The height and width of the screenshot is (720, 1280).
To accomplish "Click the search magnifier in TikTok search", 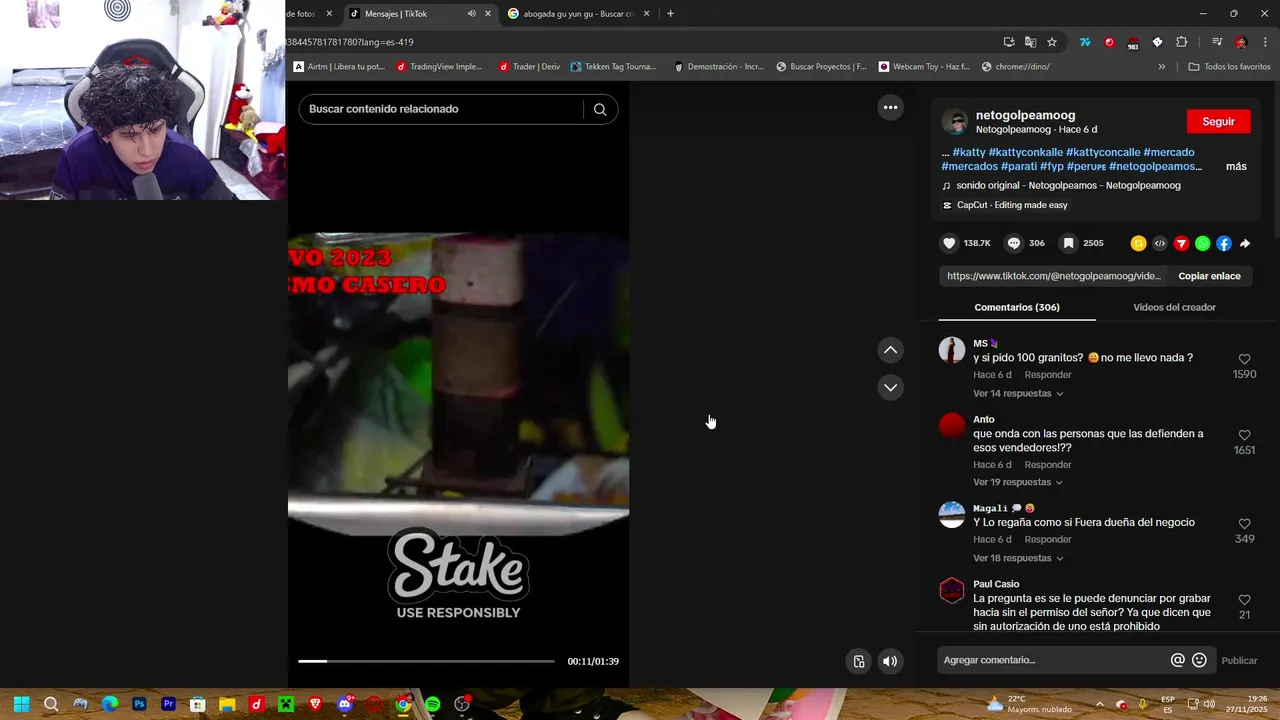I will (600, 109).
